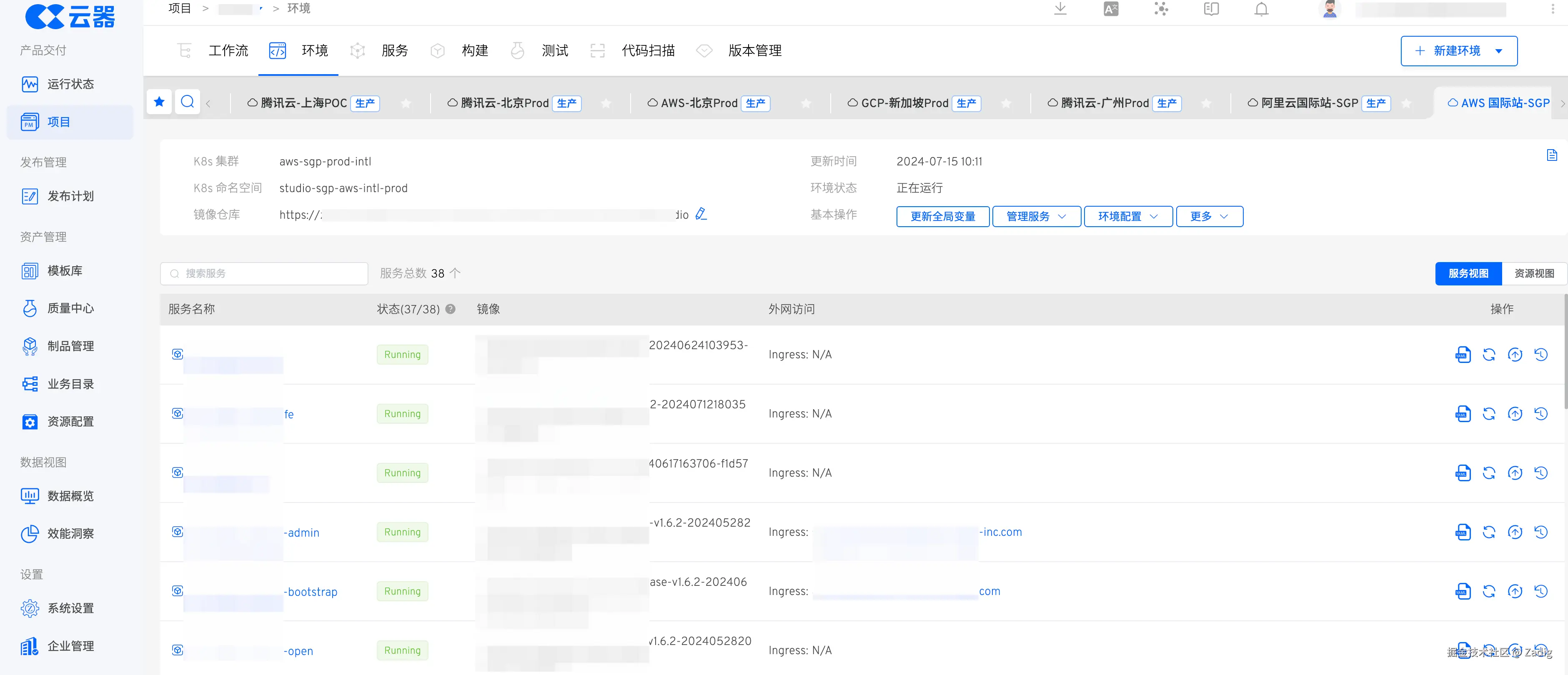Screen dimensions: 1568x675
Task: Restart the -admin service via refresh icon
Action: pos(1489,532)
